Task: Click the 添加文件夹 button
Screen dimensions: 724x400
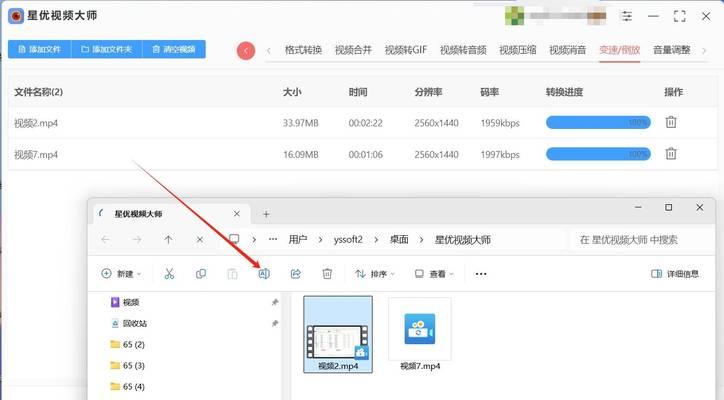Action: click(x=107, y=49)
